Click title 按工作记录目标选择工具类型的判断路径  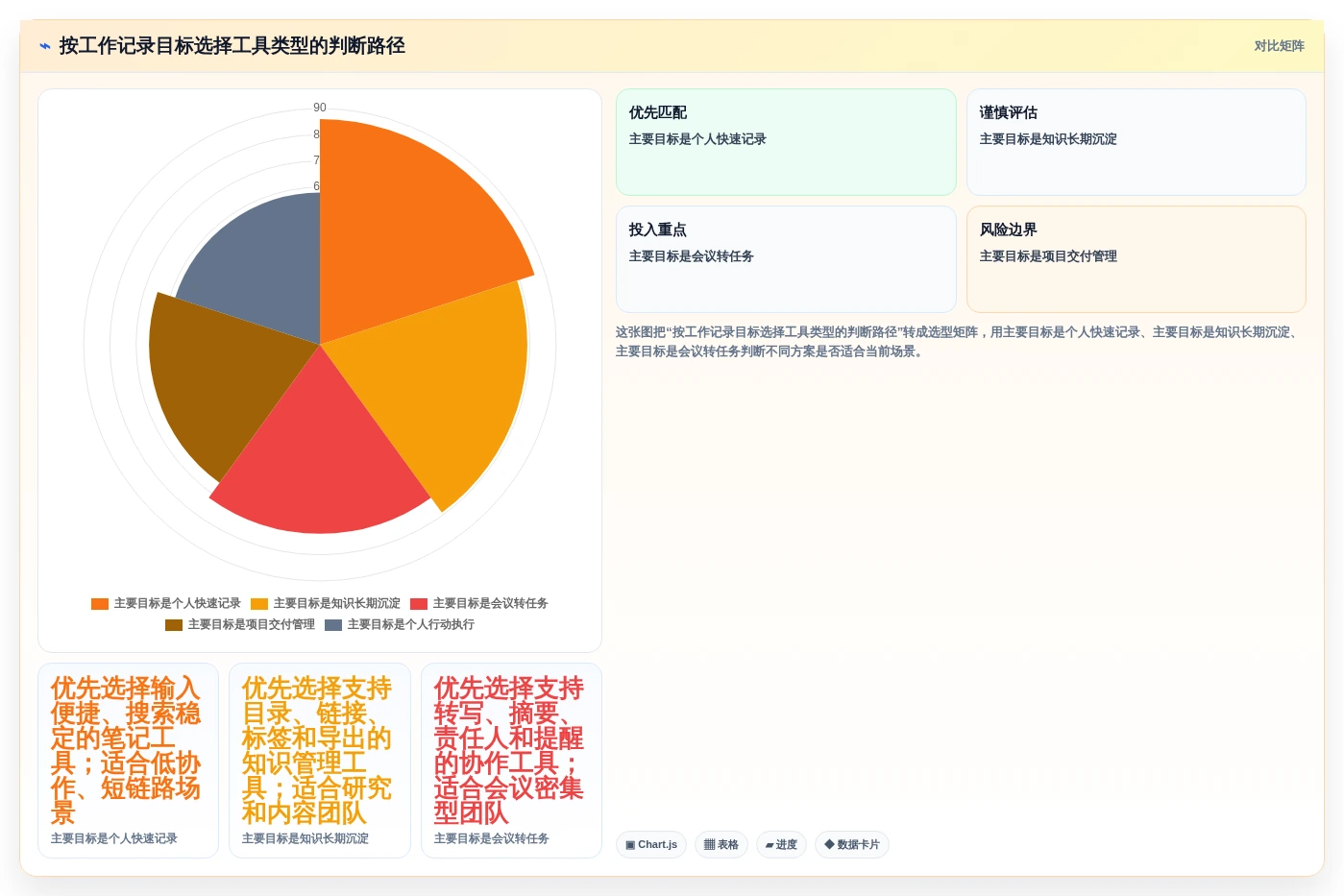click(x=232, y=46)
